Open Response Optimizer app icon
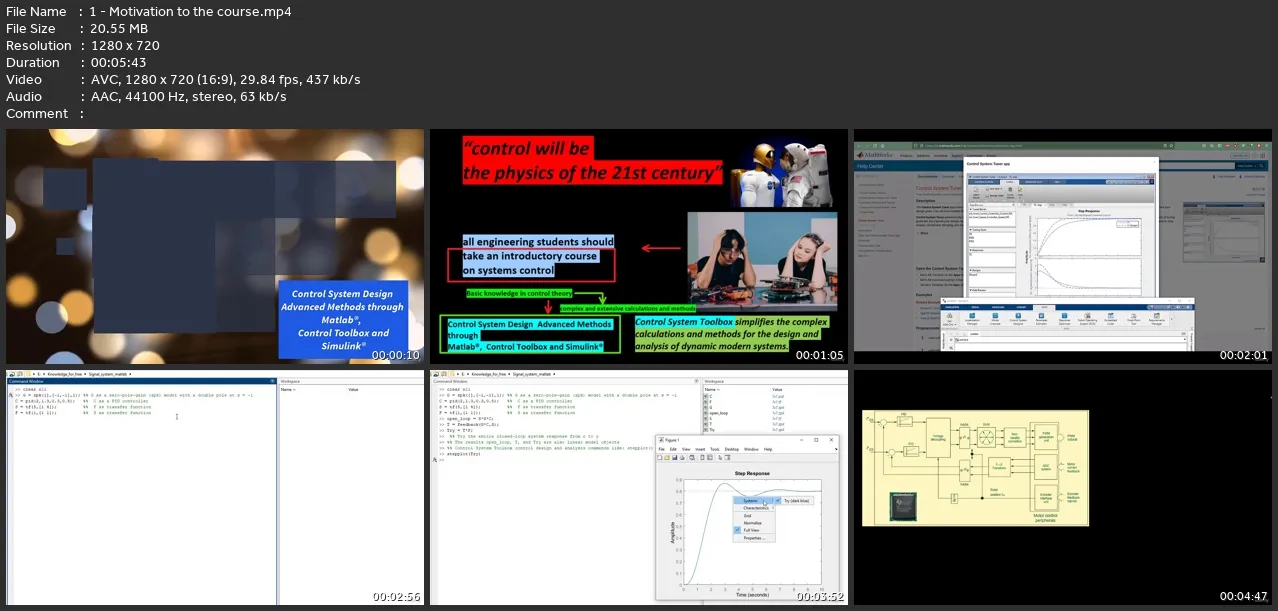 (1064, 318)
